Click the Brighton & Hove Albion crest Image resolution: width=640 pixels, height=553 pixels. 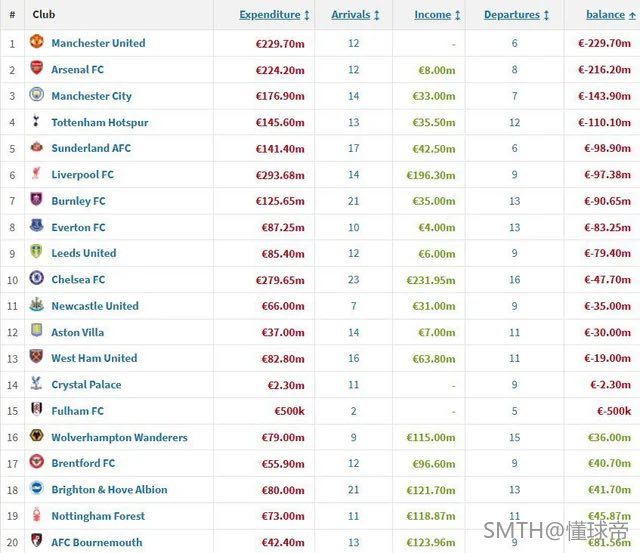coord(36,488)
